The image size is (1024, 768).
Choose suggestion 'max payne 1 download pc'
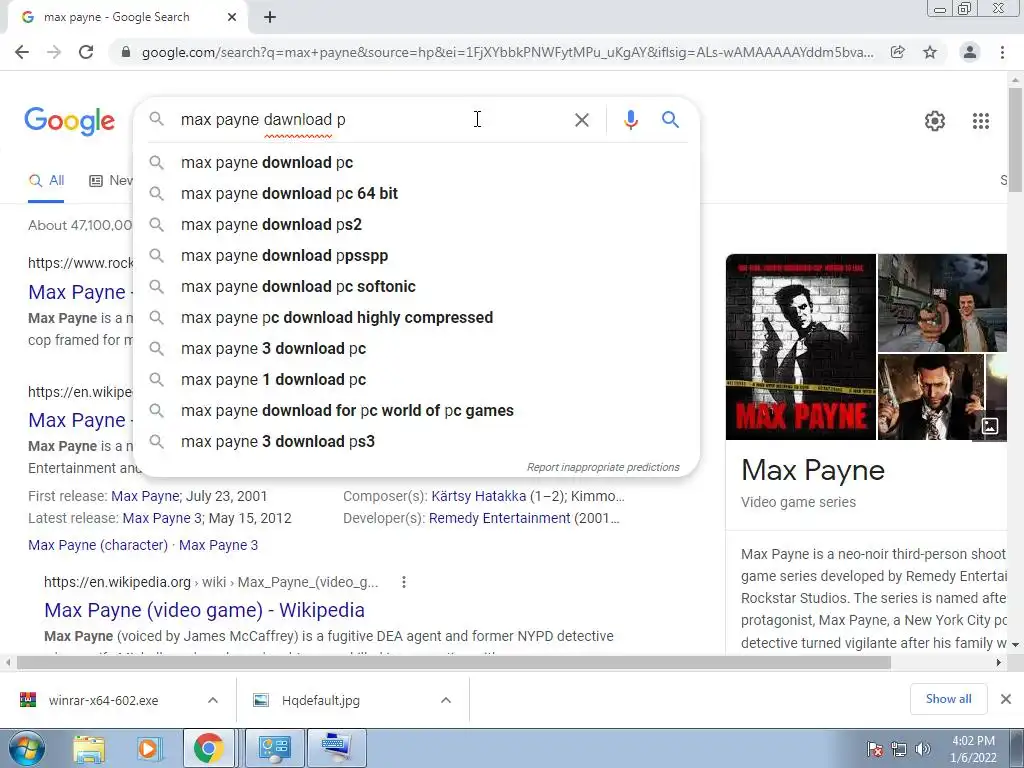point(416,379)
